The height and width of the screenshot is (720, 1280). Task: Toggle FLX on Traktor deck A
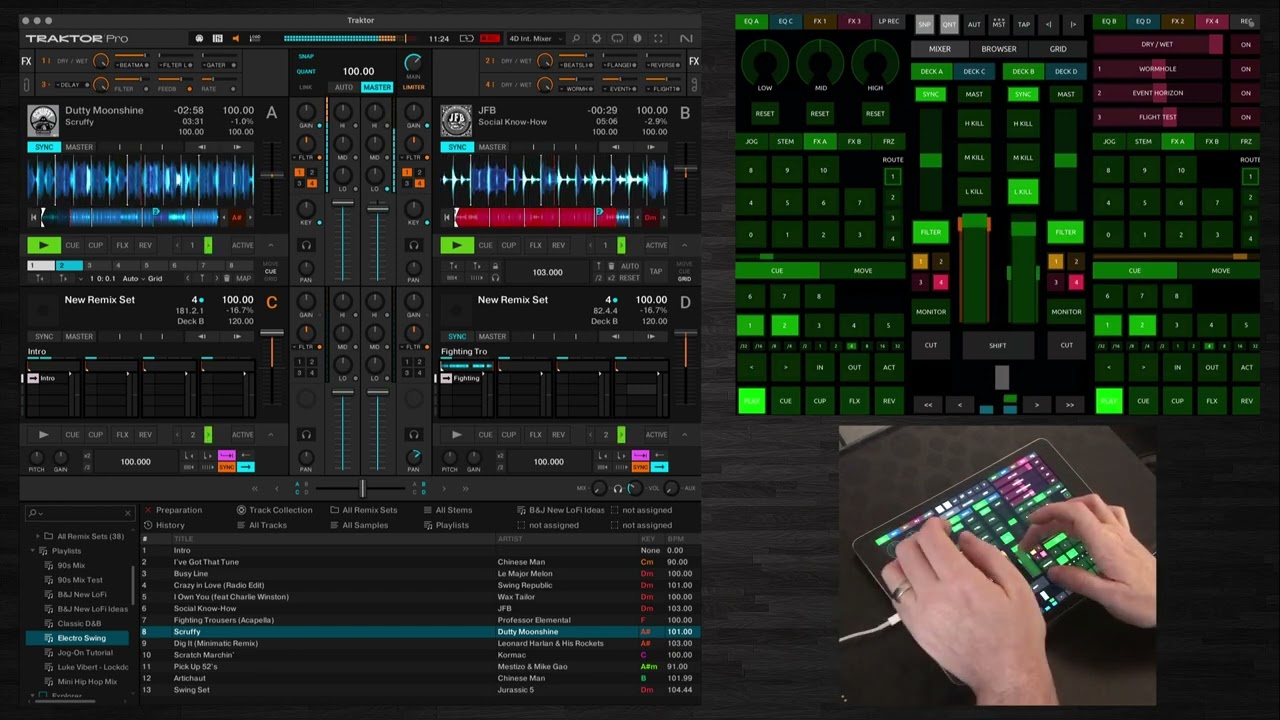pyautogui.click(x=122, y=245)
